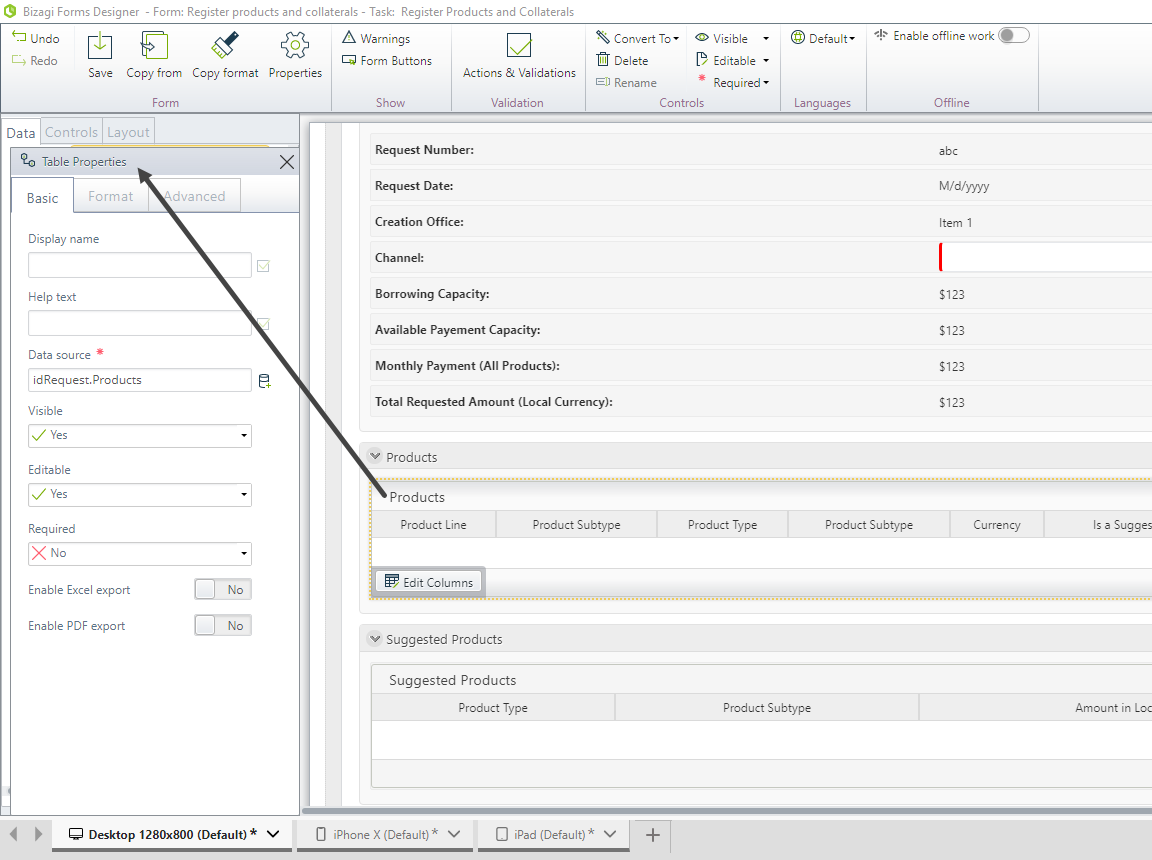
Task: Save the form with Save icon
Action: coord(100,46)
